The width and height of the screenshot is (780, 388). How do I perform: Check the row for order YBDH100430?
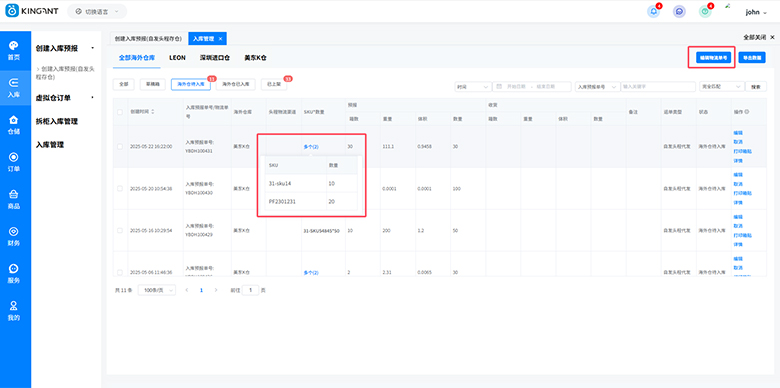tap(120, 189)
